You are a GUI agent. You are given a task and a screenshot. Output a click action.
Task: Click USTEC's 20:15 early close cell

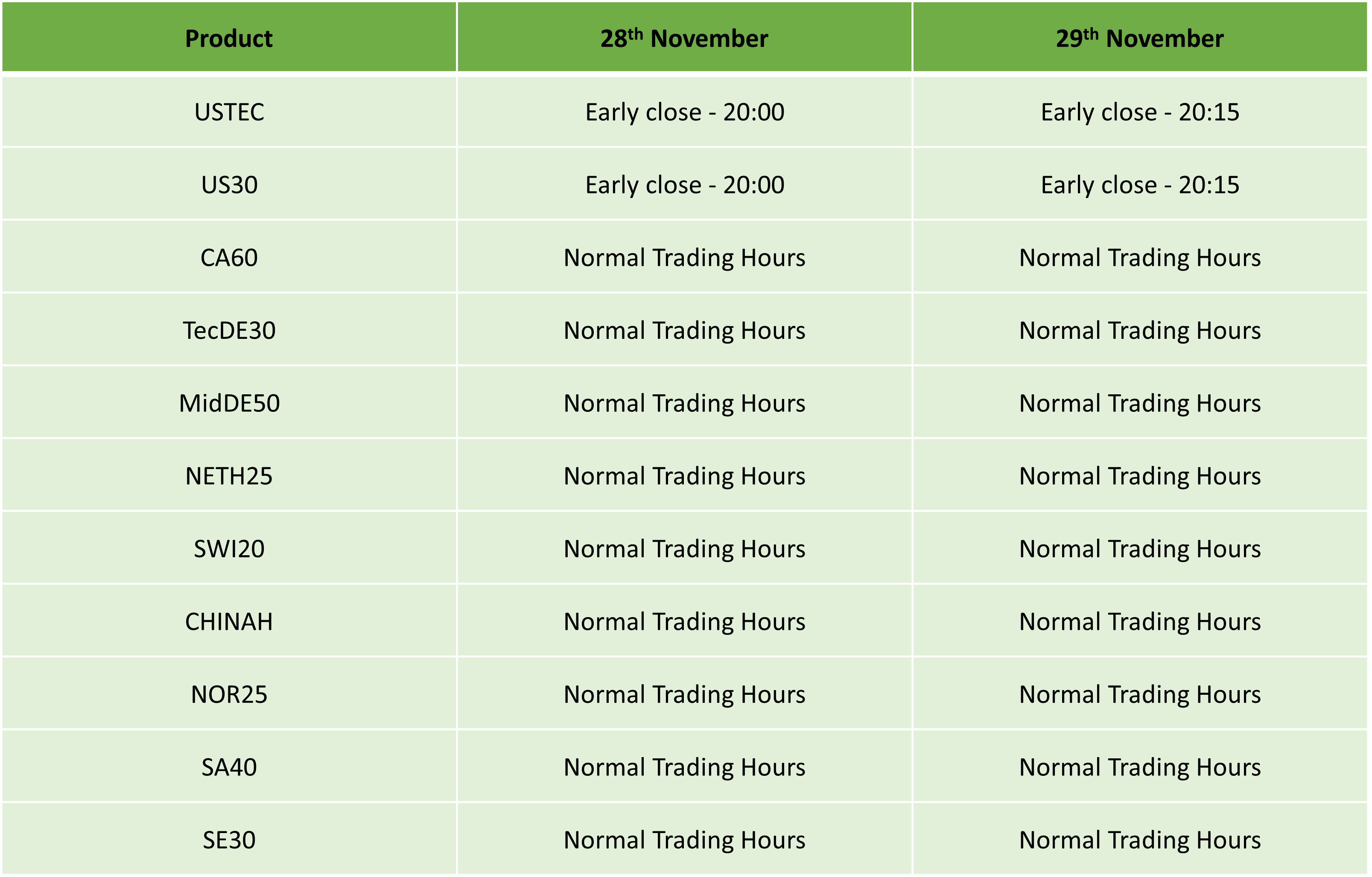pyautogui.click(x=1139, y=112)
